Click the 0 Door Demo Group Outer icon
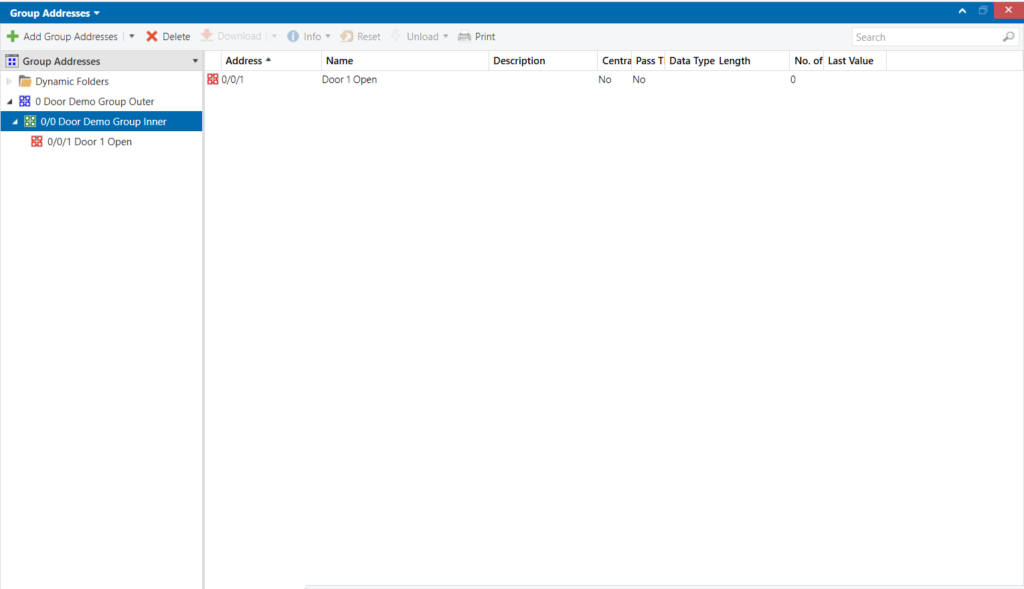1024x589 pixels. coord(25,102)
